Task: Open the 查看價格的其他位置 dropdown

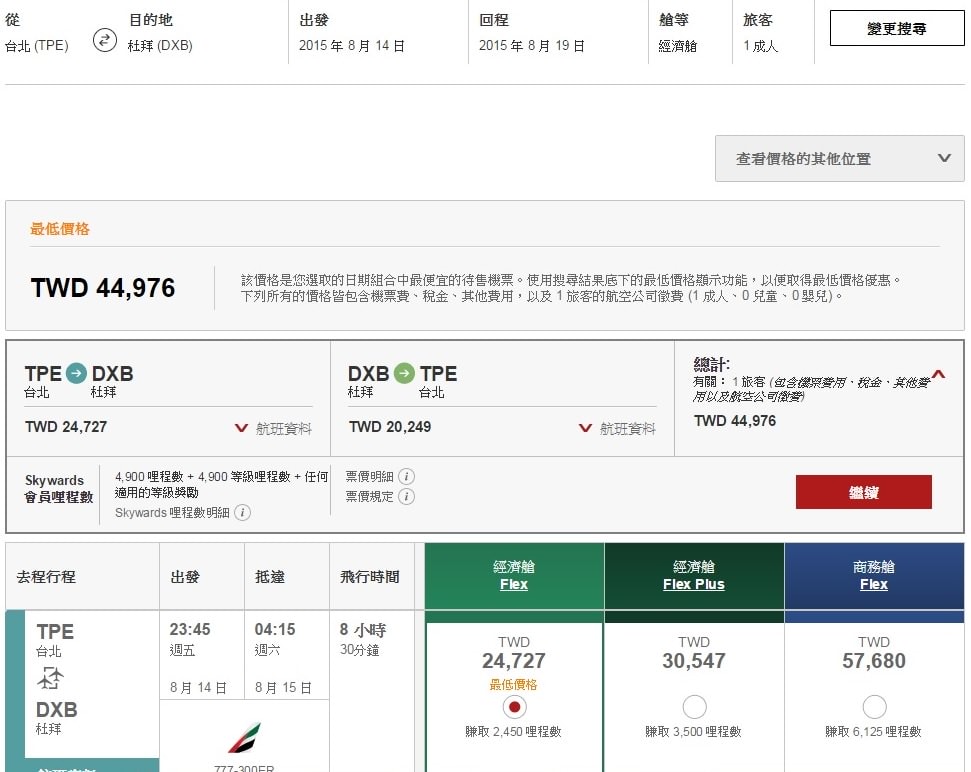Action: (840, 158)
